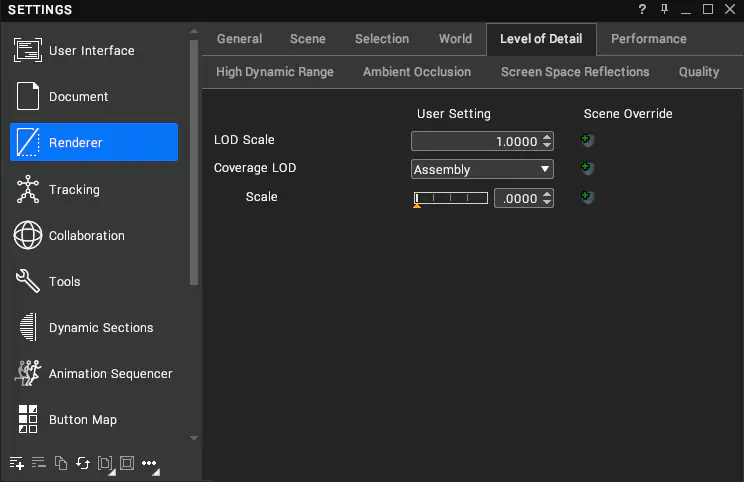The height and width of the screenshot is (482, 744).
Task: Click the "Scene Override" column header
Action: click(628, 114)
